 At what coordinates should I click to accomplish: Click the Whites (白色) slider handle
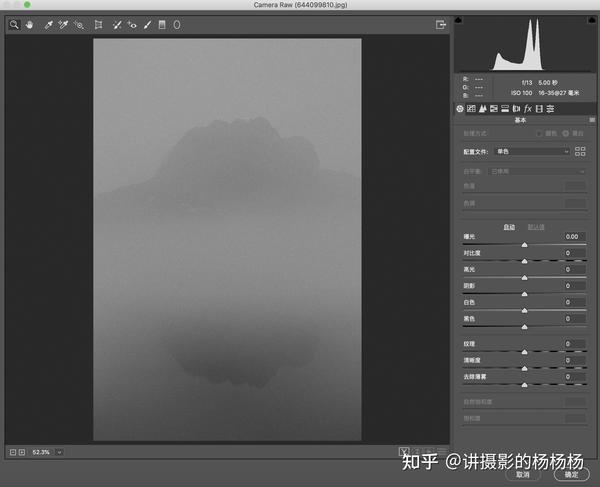tap(525, 310)
